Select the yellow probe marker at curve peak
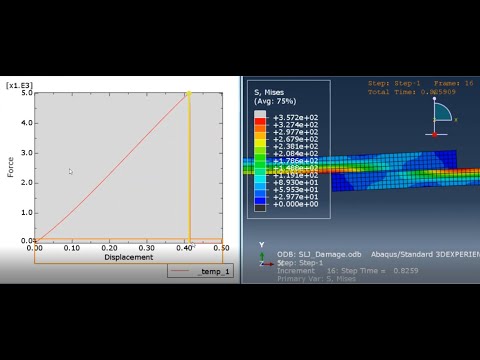 [189, 94]
